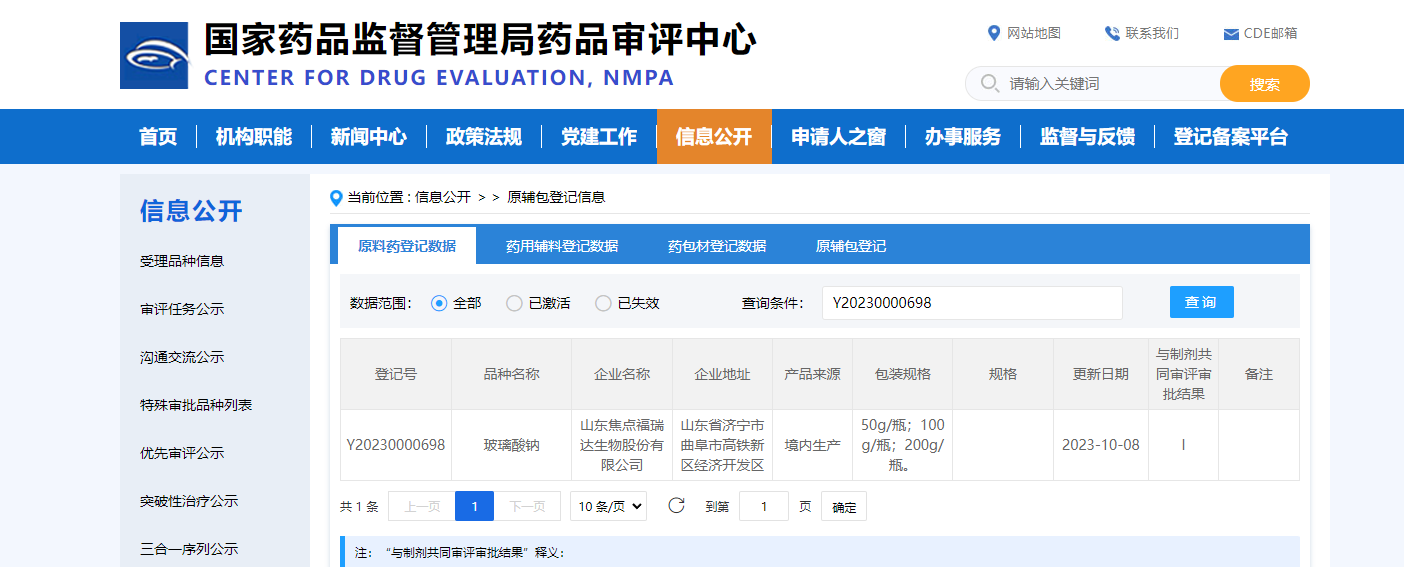Select the 已失效 radio button

tap(603, 303)
